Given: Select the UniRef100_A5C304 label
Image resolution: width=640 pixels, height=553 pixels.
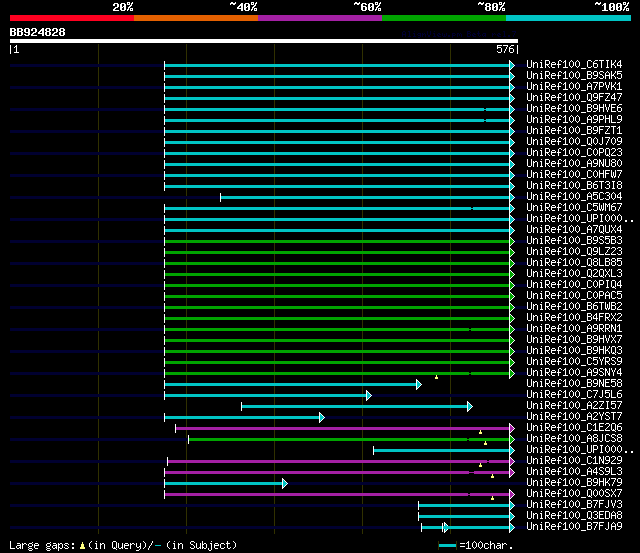Looking at the screenshot, I should coord(574,197).
